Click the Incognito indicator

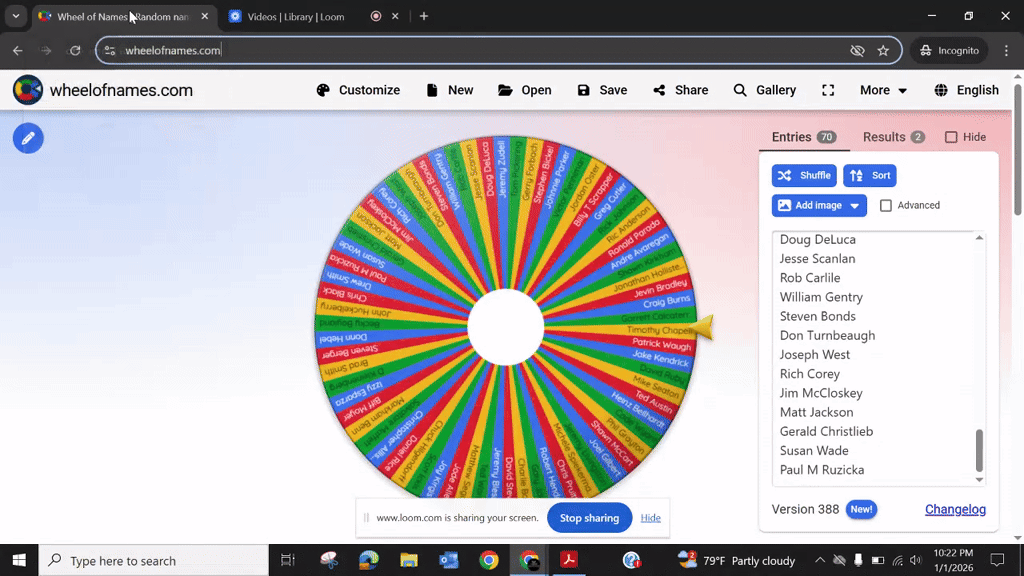[950, 50]
